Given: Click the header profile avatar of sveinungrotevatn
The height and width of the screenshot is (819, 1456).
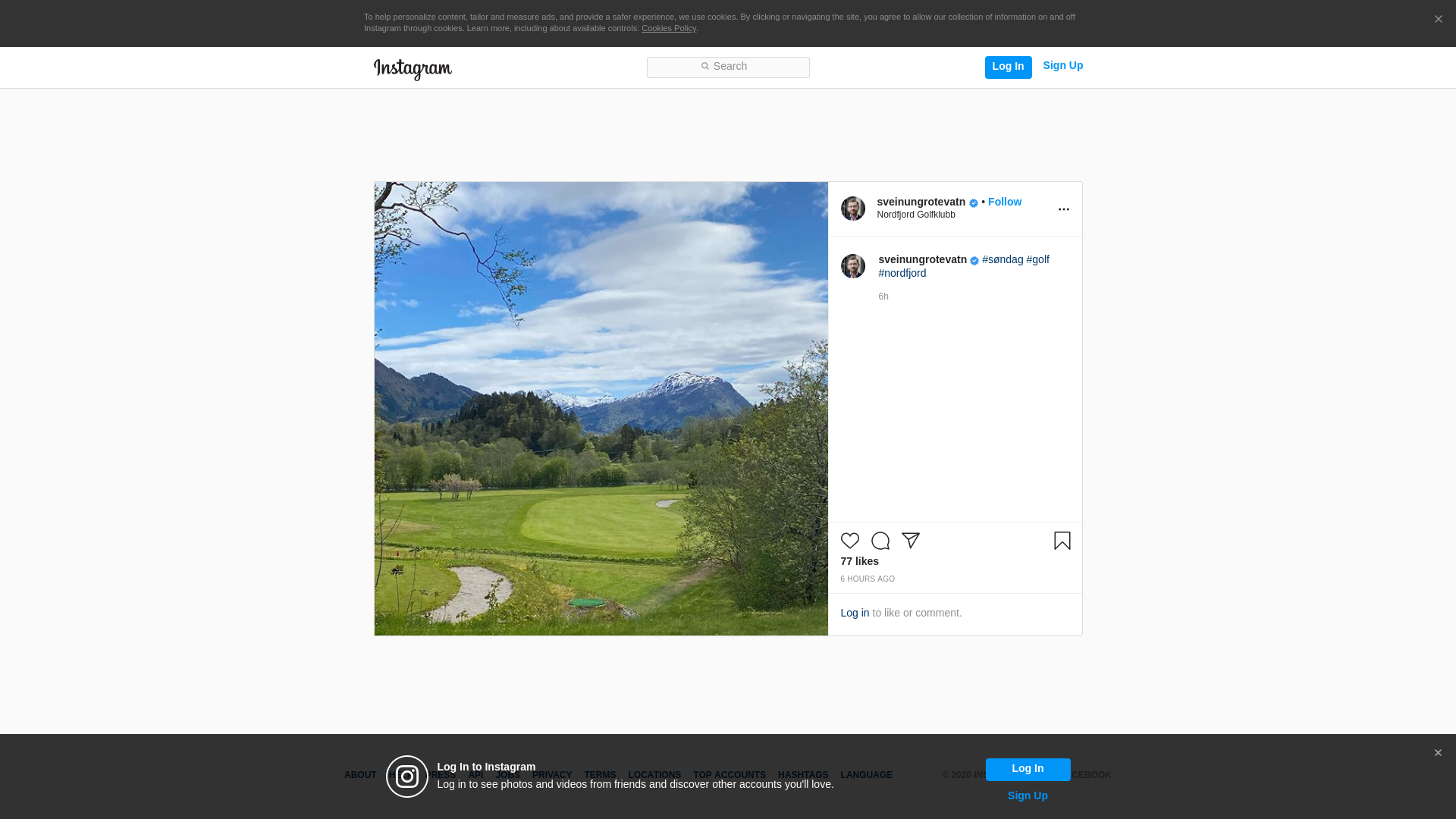Looking at the screenshot, I should click(852, 209).
